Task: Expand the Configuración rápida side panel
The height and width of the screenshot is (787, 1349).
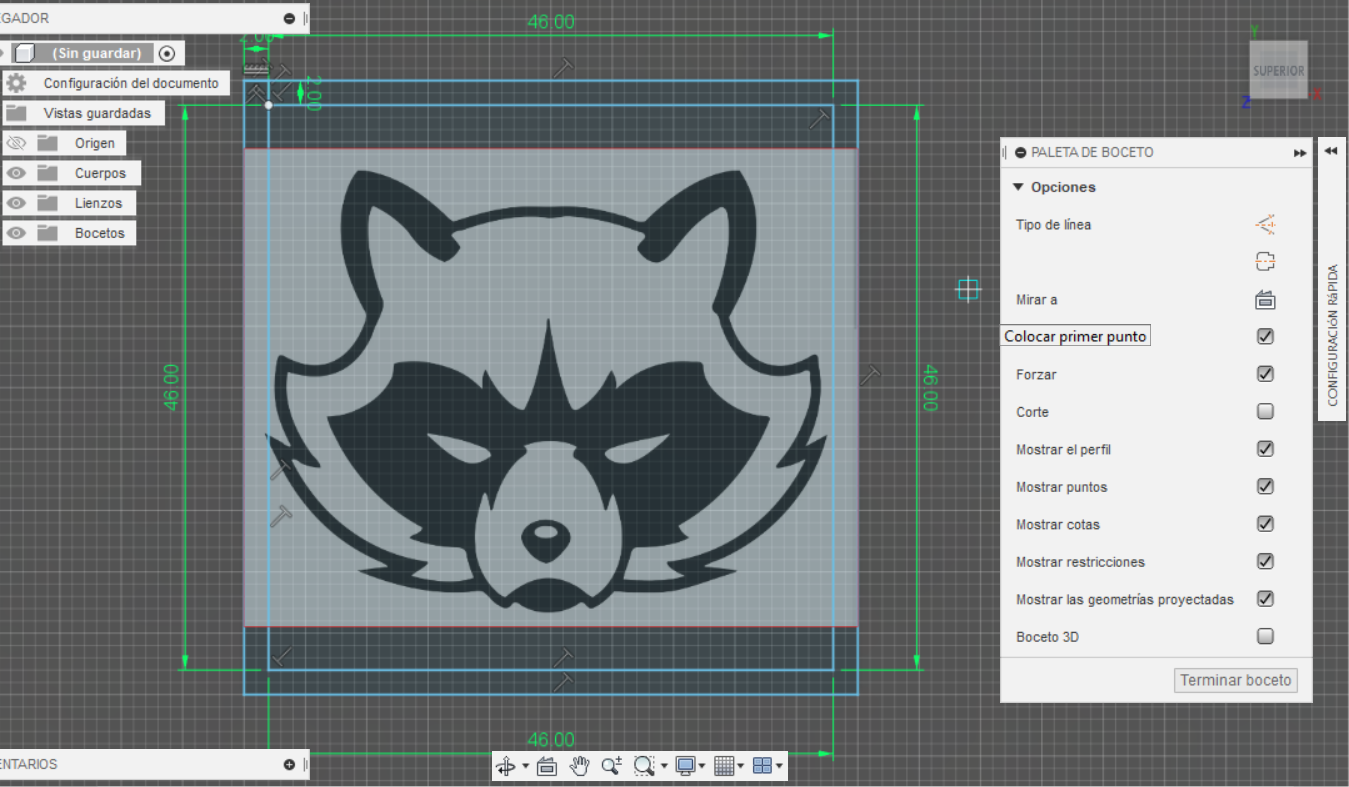Action: (1331, 151)
